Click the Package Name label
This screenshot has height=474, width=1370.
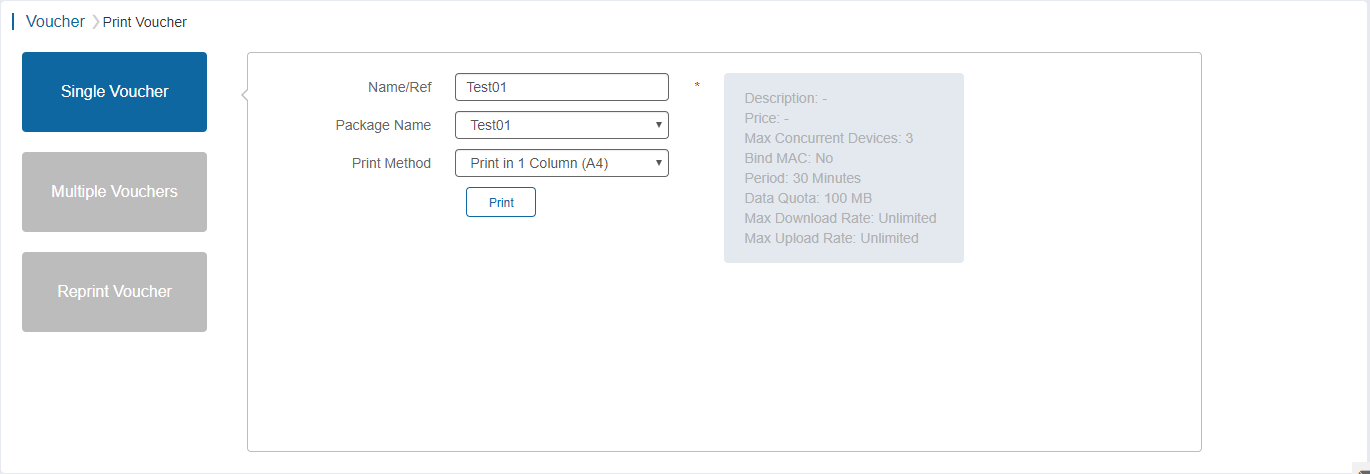pos(383,125)
